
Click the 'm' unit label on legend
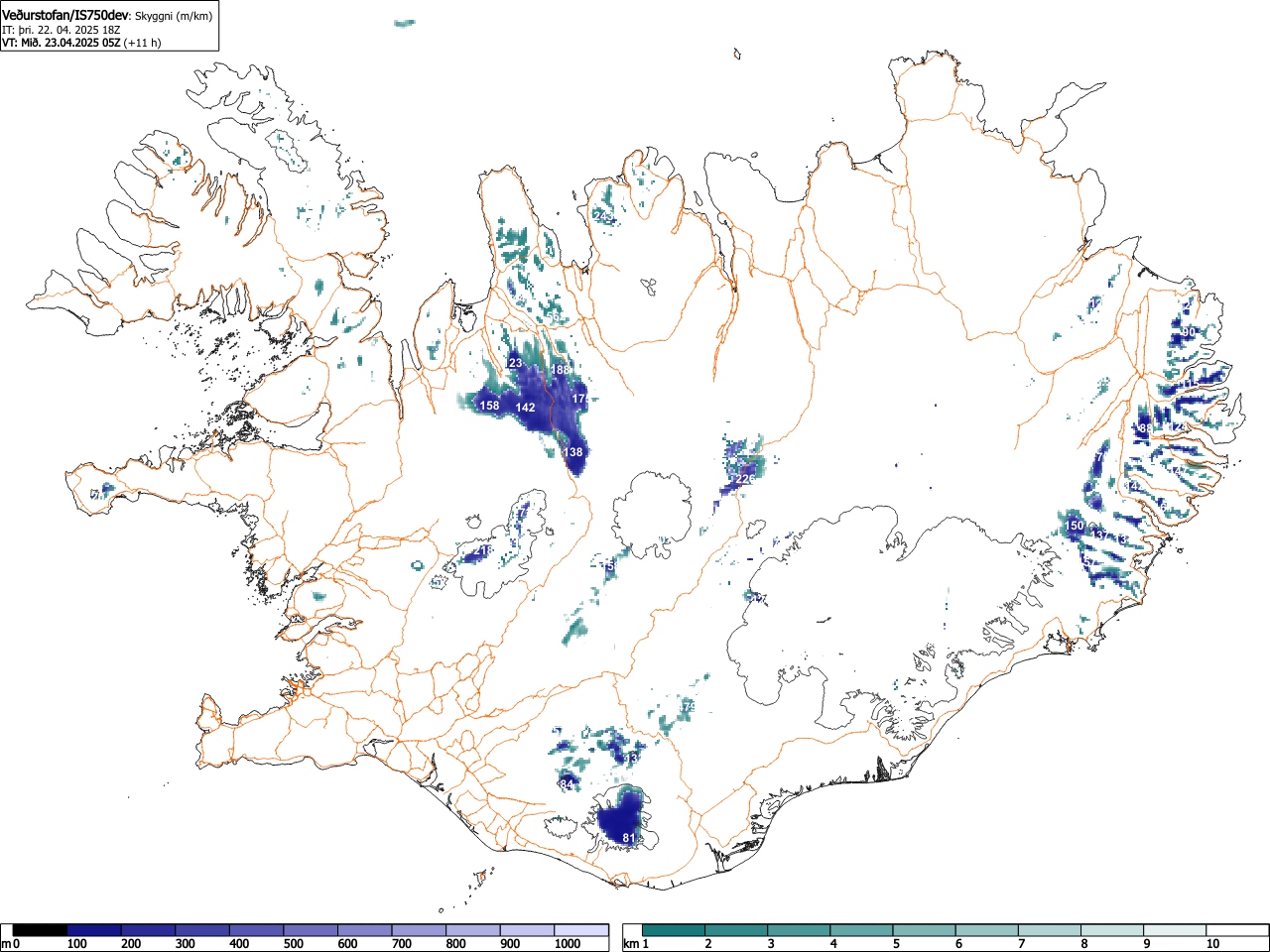point(6,944)
